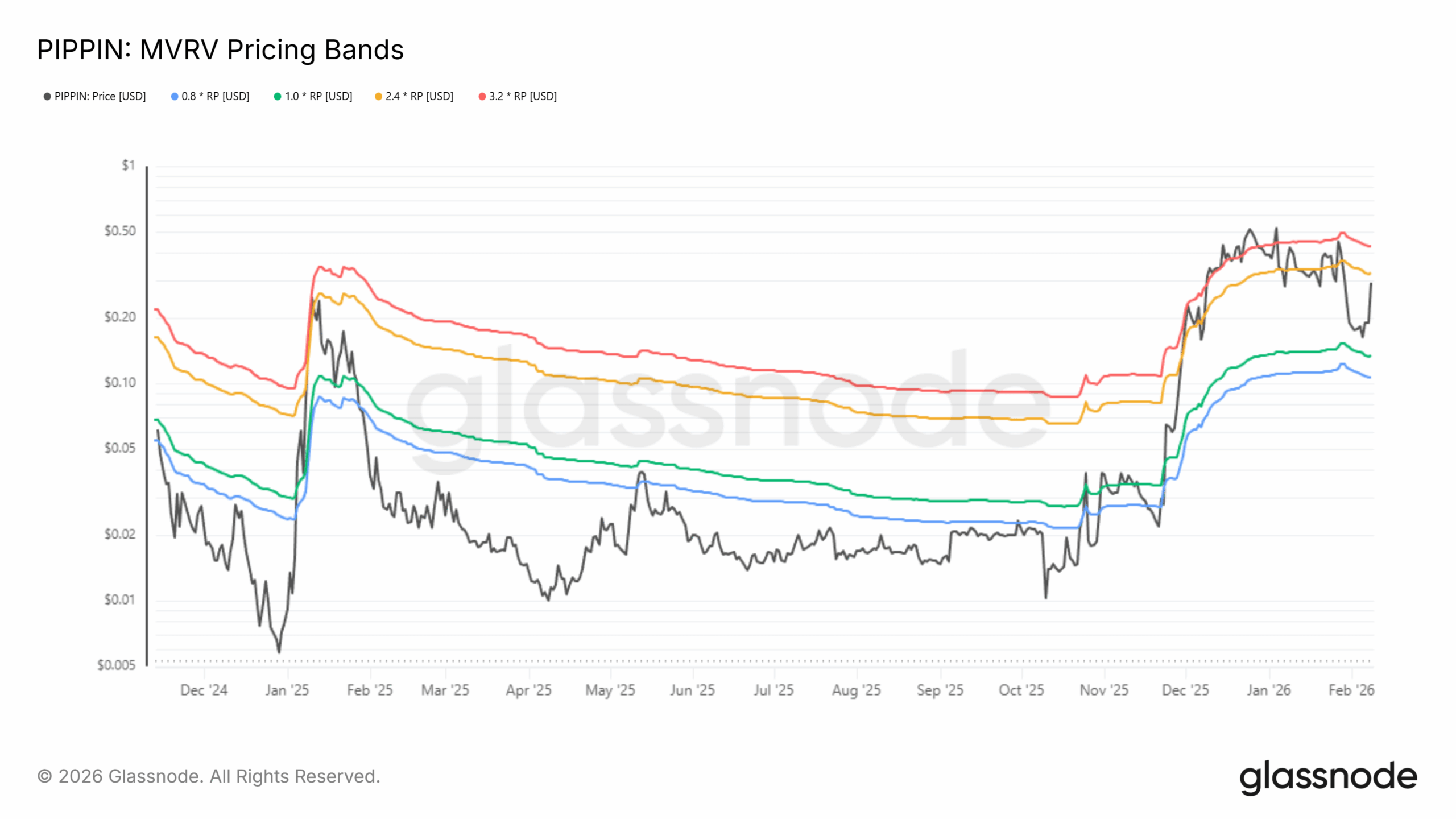Click the Oct '25 x-axis label
Viewport: 1456px width, 819px height.
(1021, 690)
